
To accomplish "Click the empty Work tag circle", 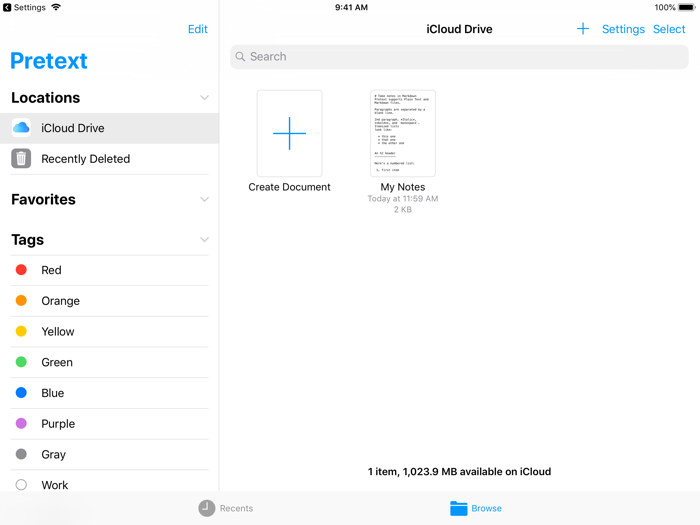I will click(21, 485).
